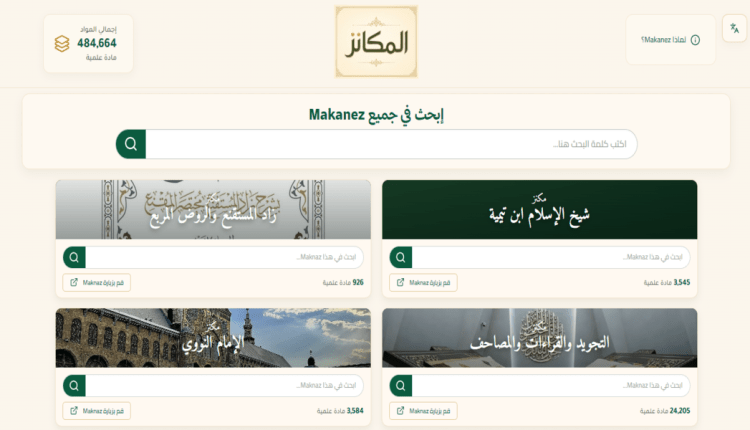Click search icon in الإمام النووي card
Image resolution: width=750 pixels, height=430 pixels.
tap(74, 386)
